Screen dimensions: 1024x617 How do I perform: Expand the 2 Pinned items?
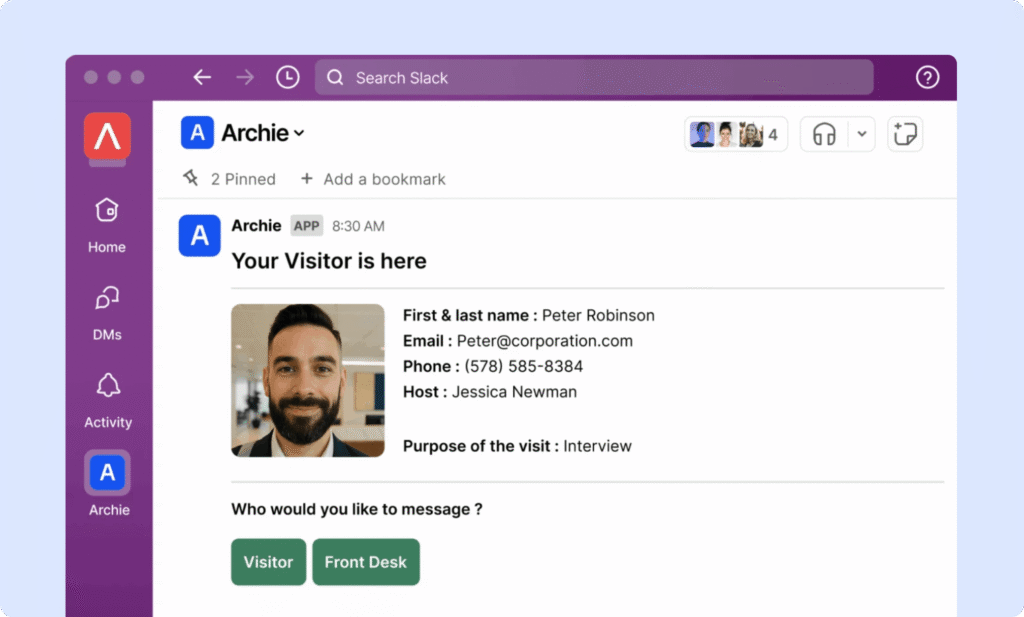click(x=228, y=178)
